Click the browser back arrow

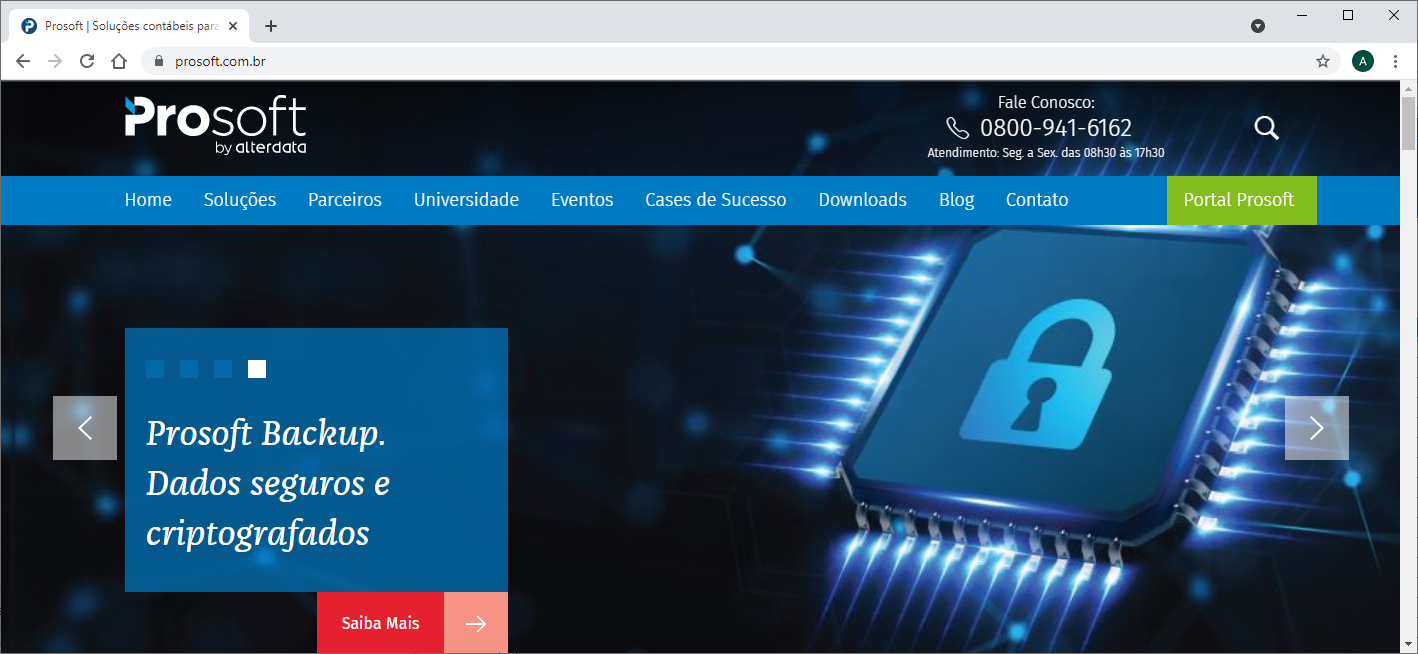[23, 61]
